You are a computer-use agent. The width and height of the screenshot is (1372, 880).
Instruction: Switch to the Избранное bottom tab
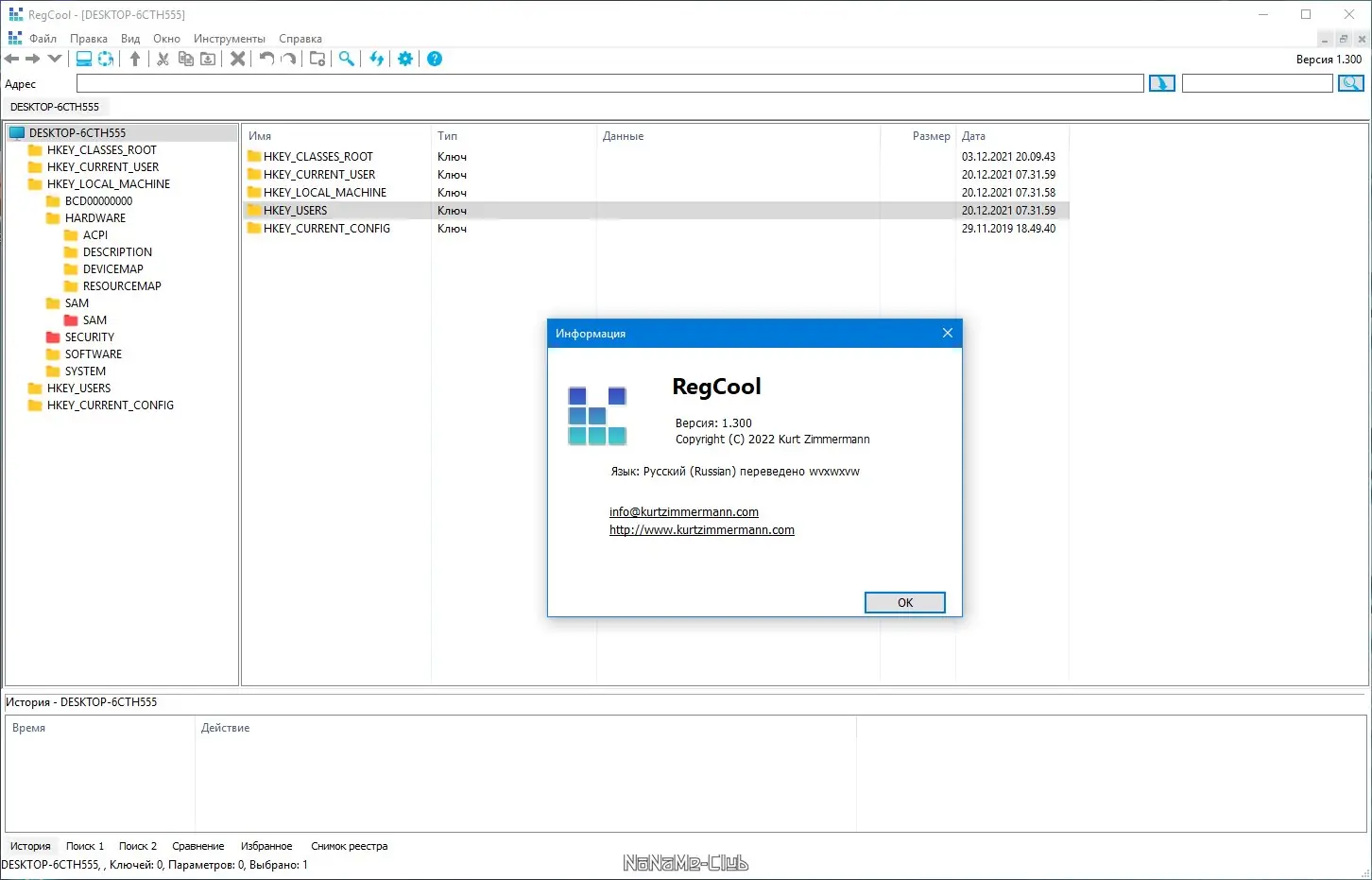[x=266, y=846]
